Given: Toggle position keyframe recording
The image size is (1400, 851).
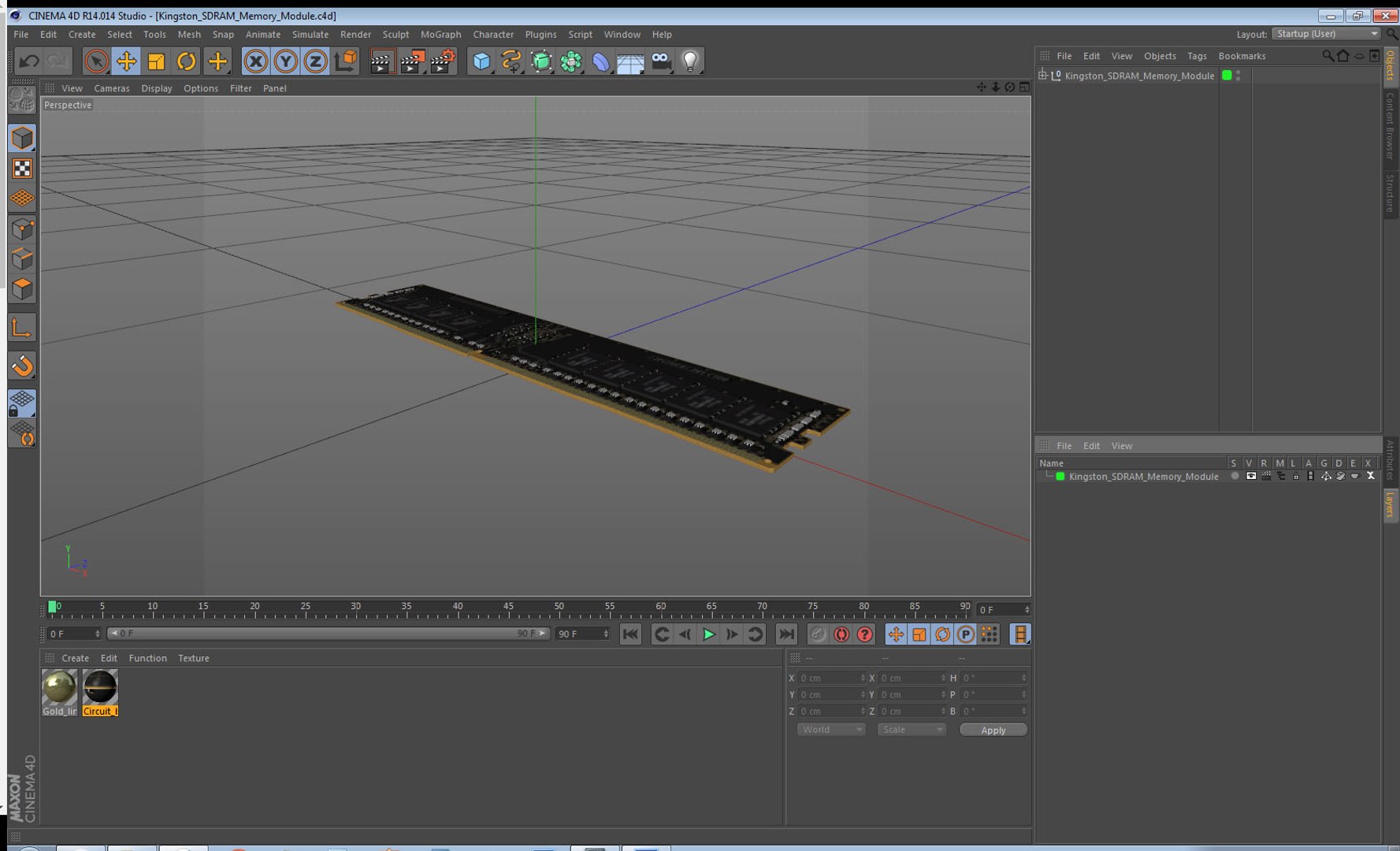Looking at the screenshot, I should coord(896,634).
